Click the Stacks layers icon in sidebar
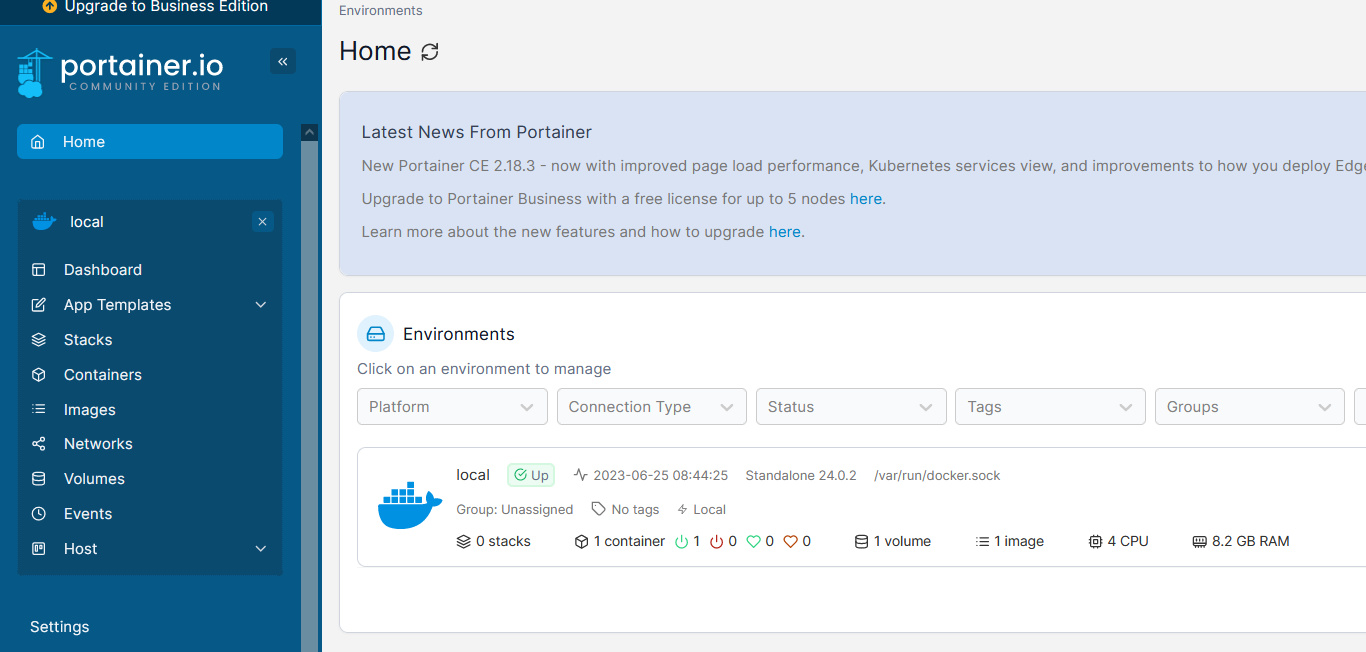 (39, 340)
